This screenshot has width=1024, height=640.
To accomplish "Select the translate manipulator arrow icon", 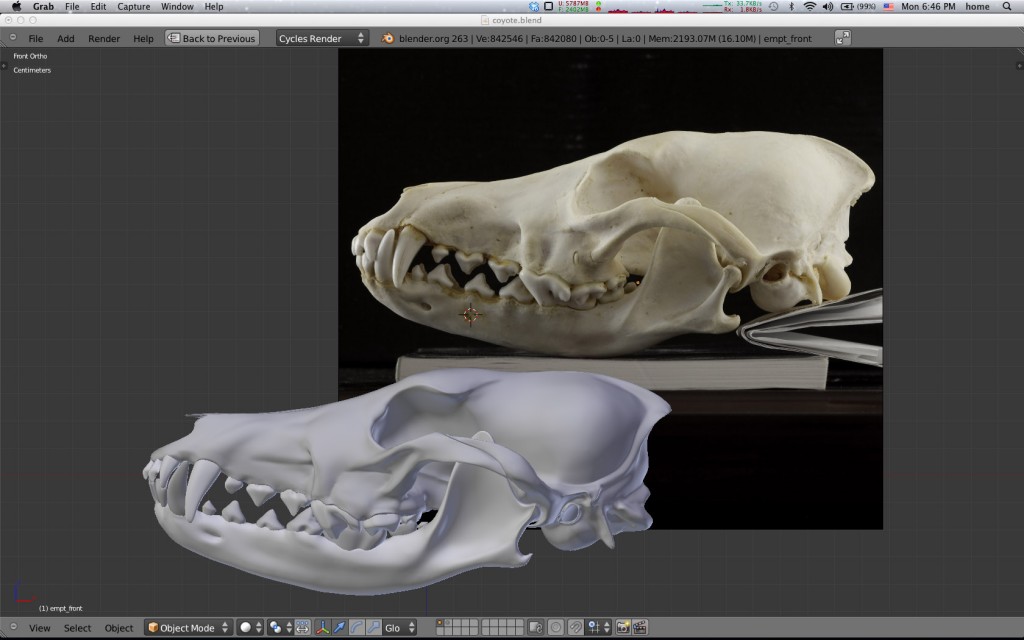I will coord(341,628).
